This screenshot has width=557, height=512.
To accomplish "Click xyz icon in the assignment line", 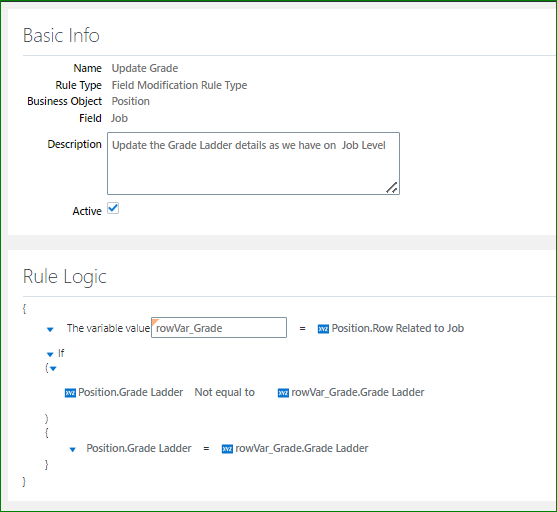I will tap(227, 449).
